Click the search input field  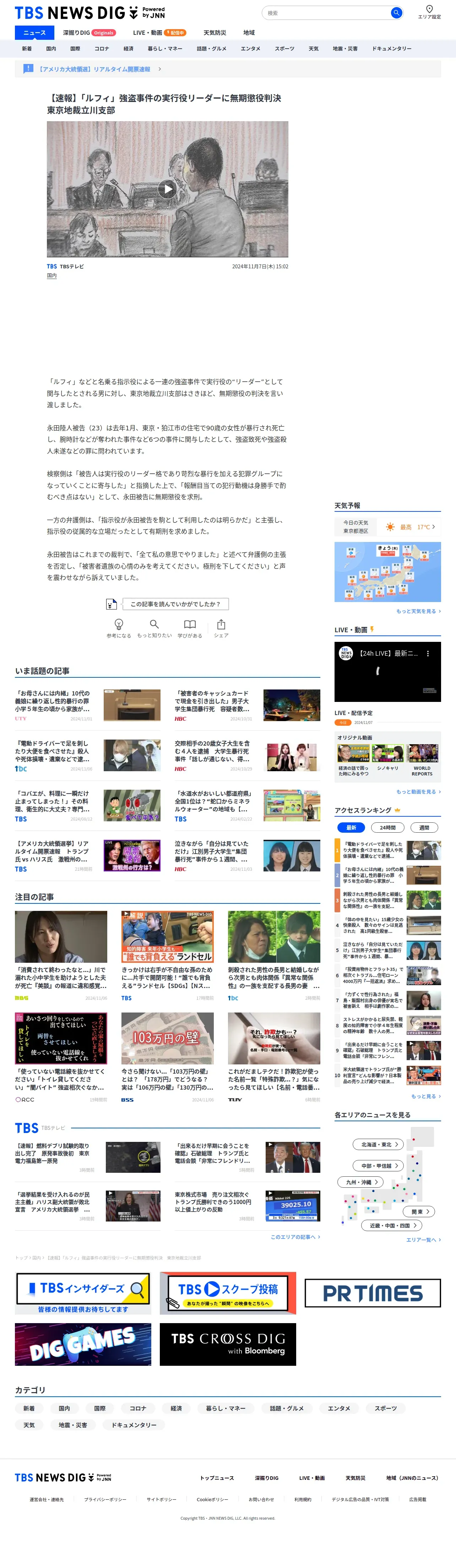326,13
